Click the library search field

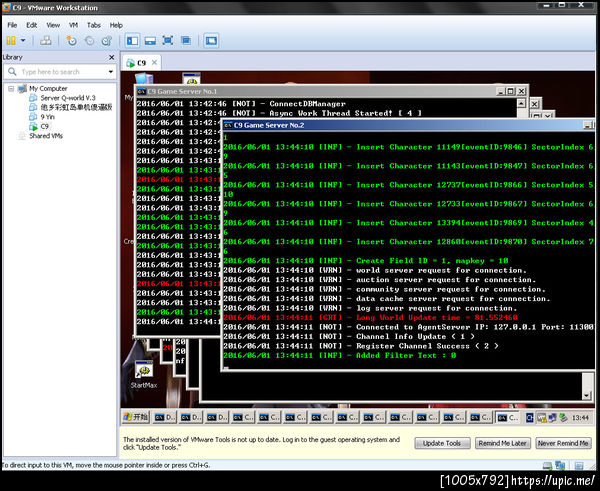coord(60,72)
